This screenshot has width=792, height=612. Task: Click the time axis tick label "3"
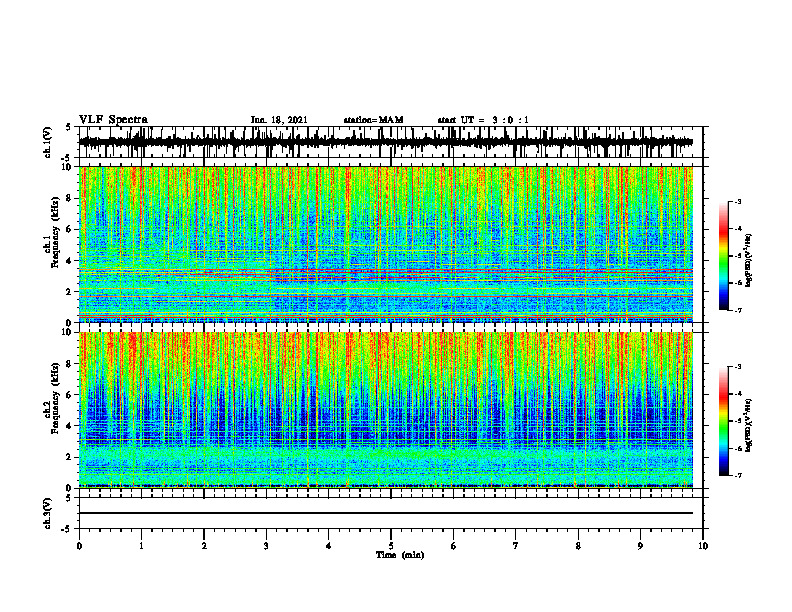click(266, 546)
